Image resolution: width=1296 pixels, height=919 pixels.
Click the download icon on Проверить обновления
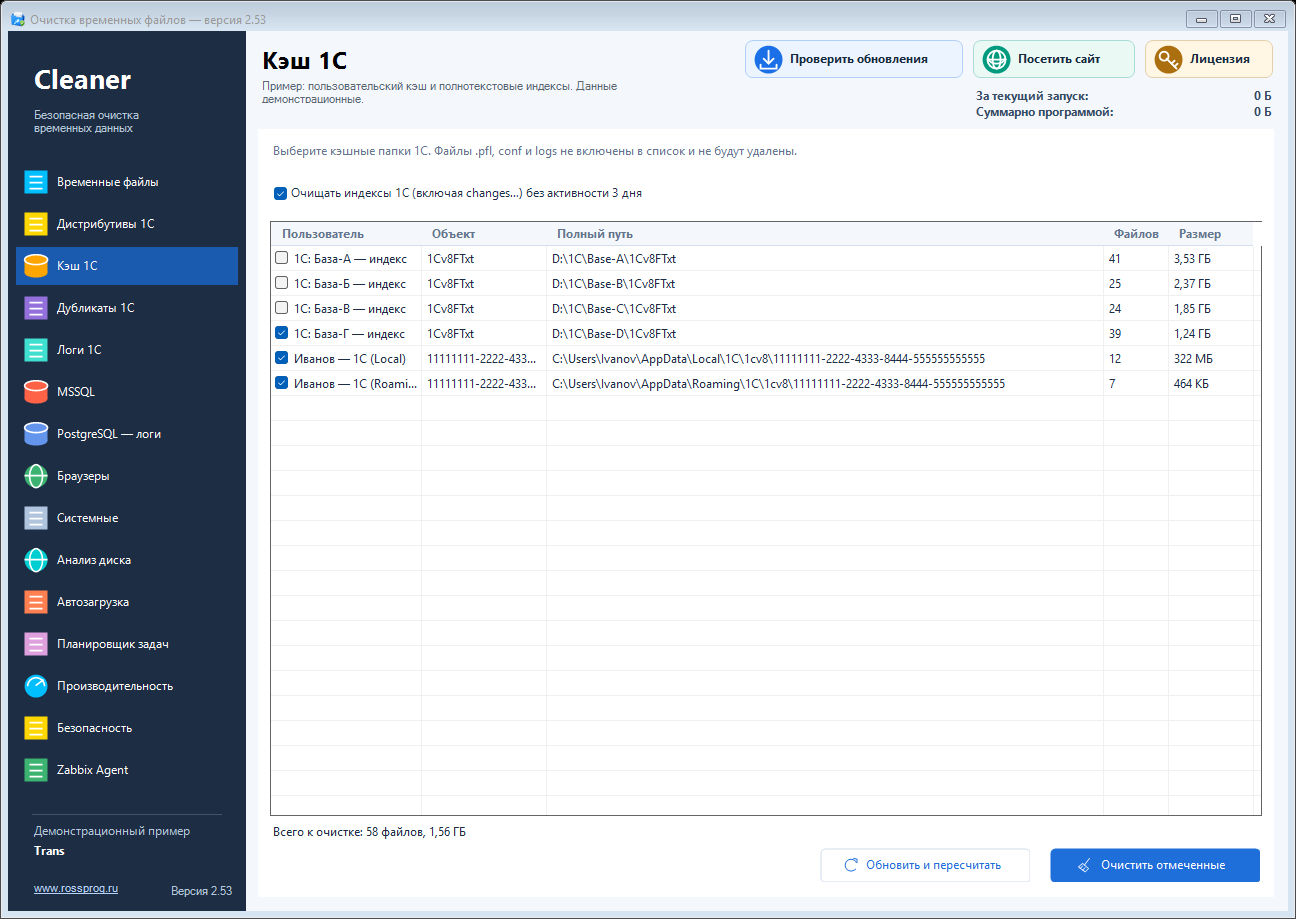[768, 59]
